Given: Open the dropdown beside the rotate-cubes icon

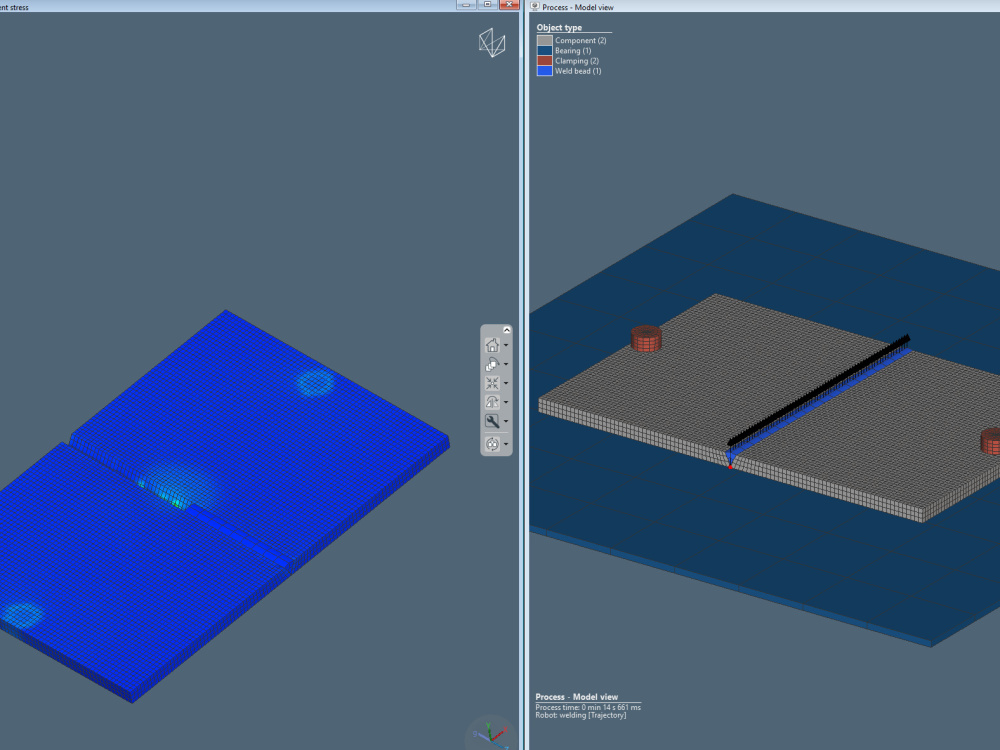Looking at the screenshot, I should [506, 364].
